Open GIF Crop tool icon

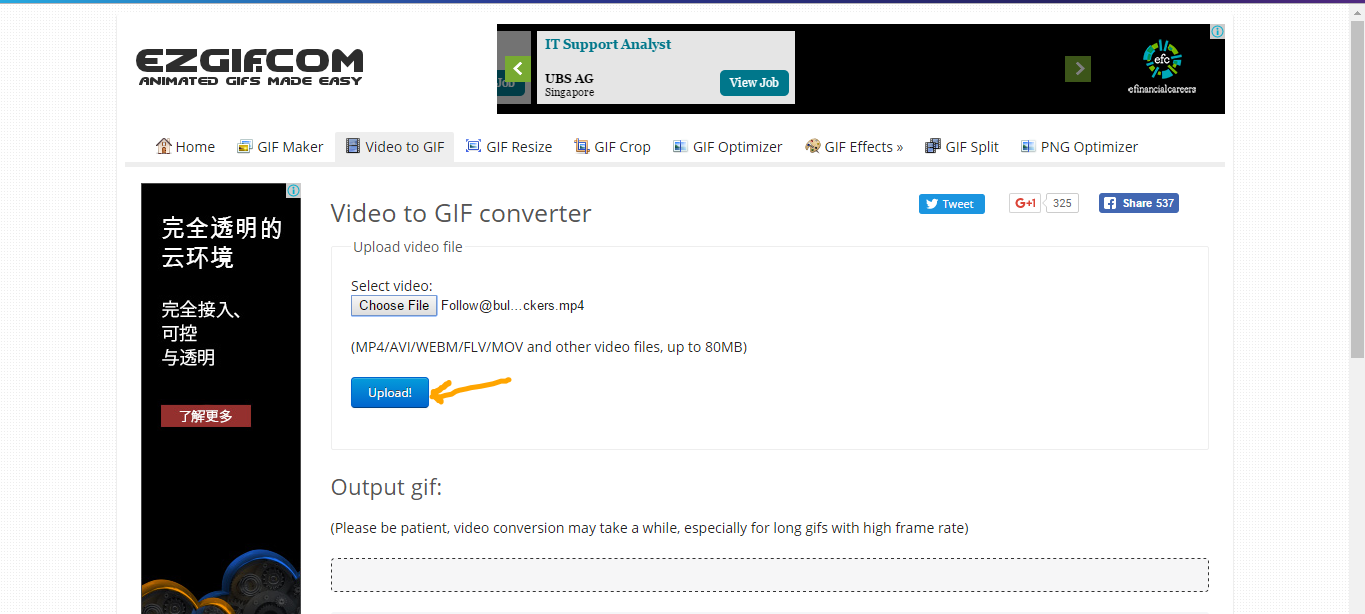point(582,146)
